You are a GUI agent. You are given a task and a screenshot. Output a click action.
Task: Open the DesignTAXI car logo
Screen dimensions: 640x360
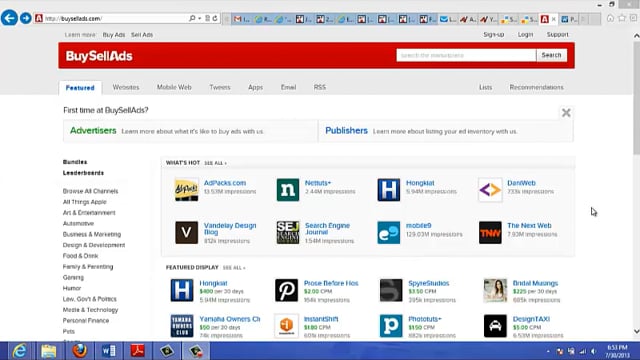[x=495, y=326]
